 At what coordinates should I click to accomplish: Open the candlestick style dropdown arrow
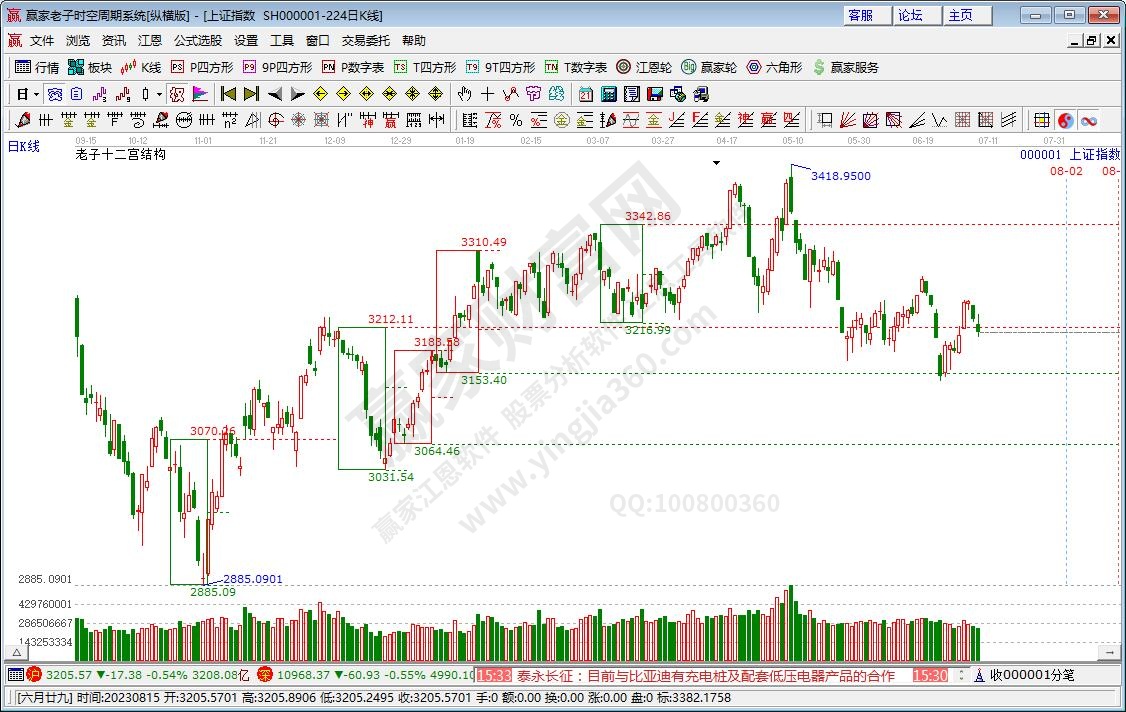click(160, 94)
